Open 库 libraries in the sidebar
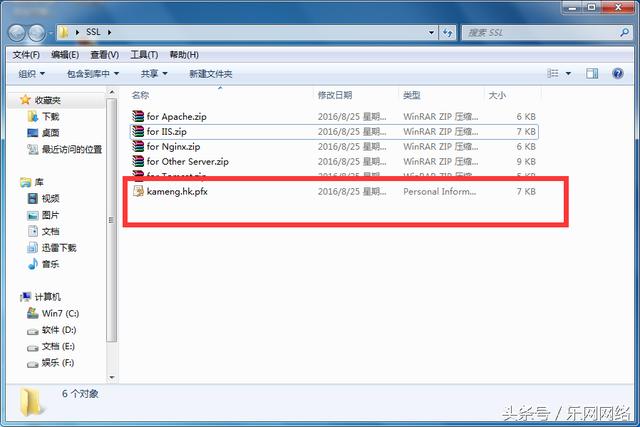Viewport: 640px width, 427px height. coord(32,182)
